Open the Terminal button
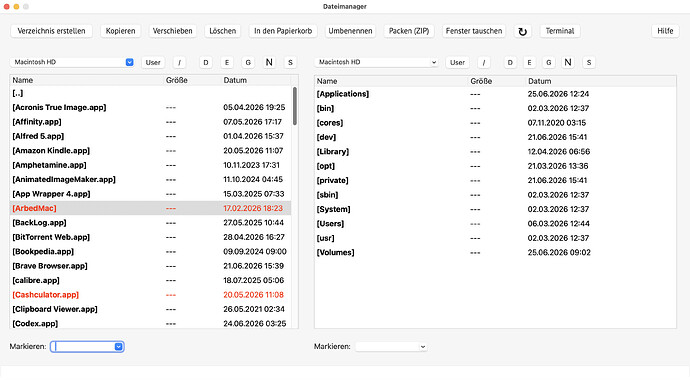690x380 pixels. pos(560,31)
